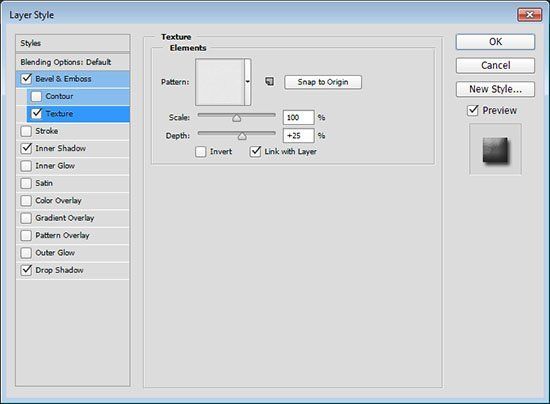Uncheck the Bevel & Emboss checkbox
The height and width of the screenshot is (404, 550).
[x=27, y=79]
